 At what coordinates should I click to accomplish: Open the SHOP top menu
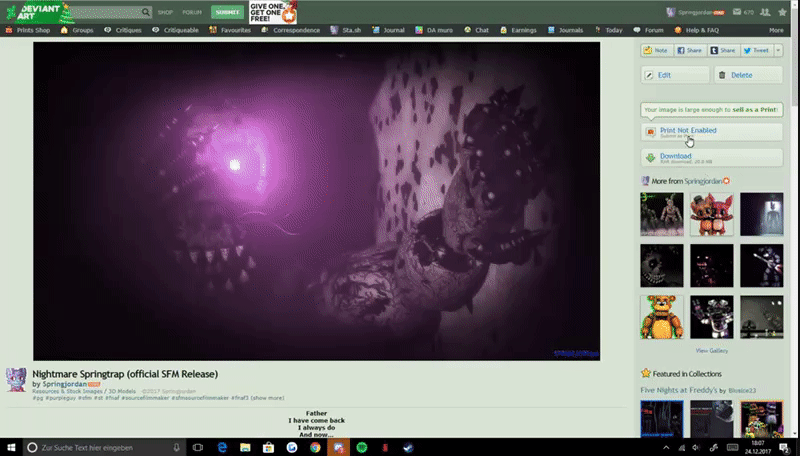tap(165, 12)
